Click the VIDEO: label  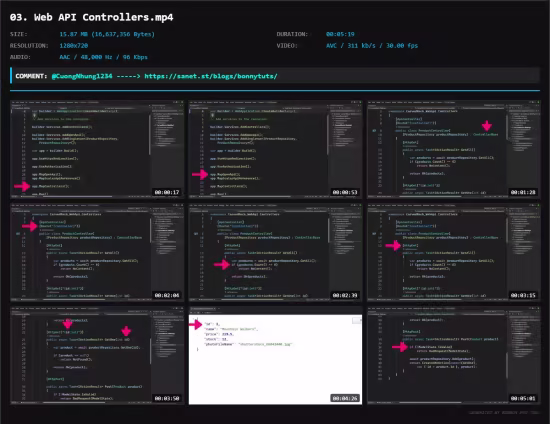click(x=287, y=46)
